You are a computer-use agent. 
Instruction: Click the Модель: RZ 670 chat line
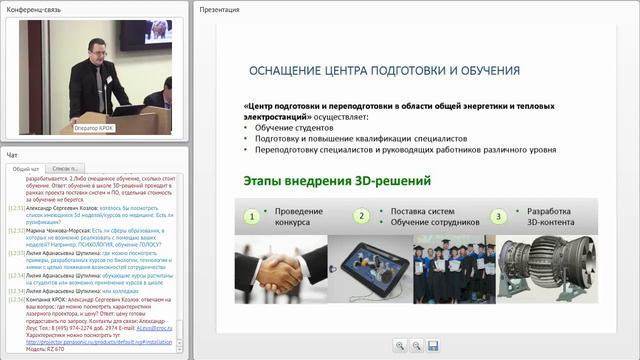[45, 349]
